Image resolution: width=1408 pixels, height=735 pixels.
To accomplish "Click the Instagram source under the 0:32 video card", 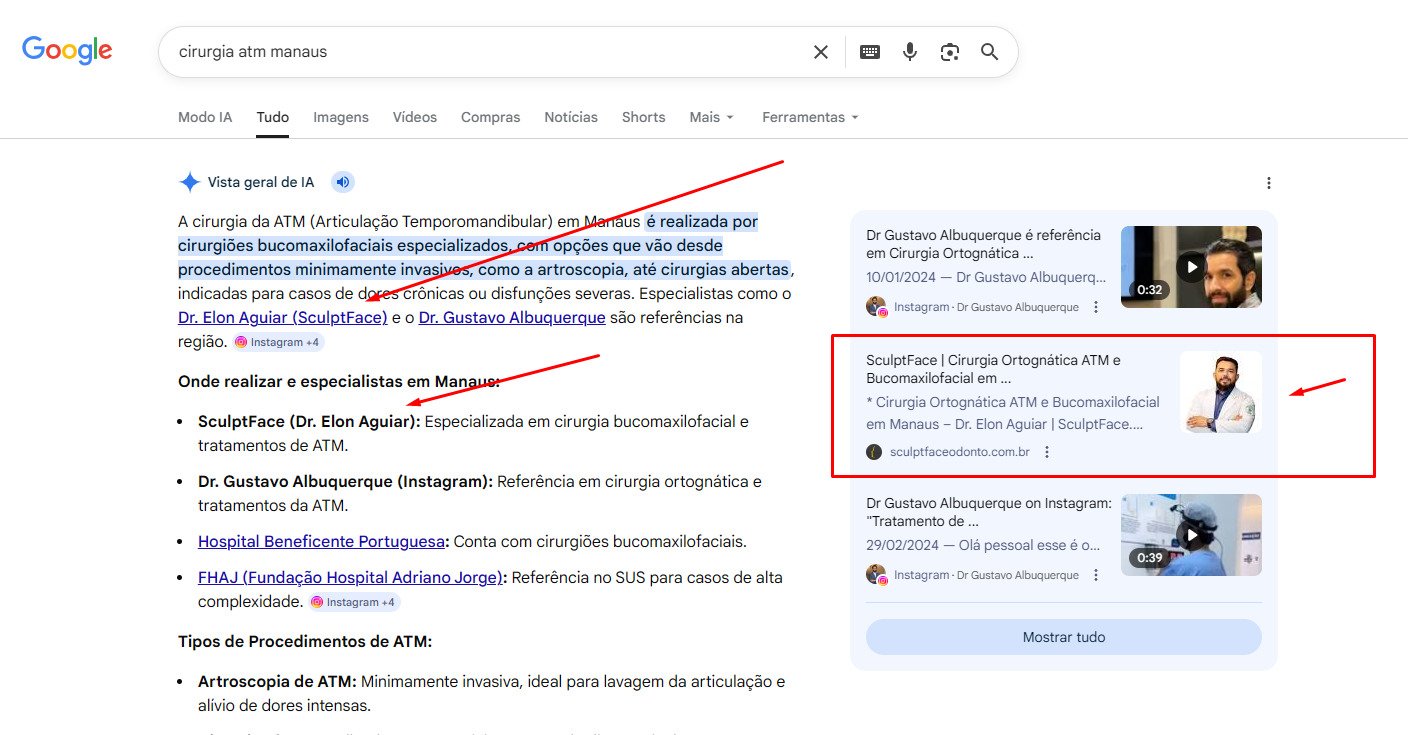I will tap(972, 307).
